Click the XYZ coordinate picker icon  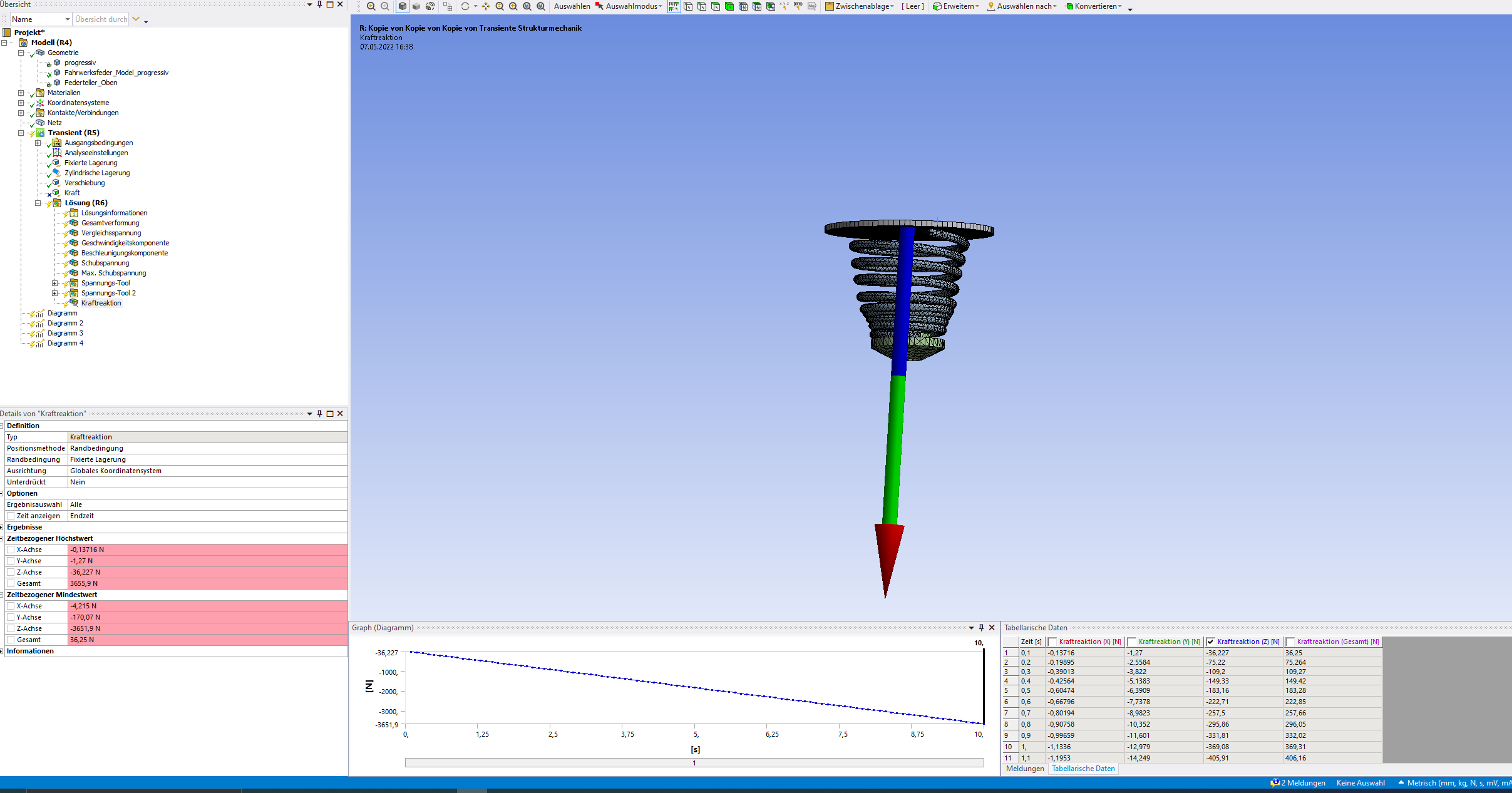tap(784, 6)
